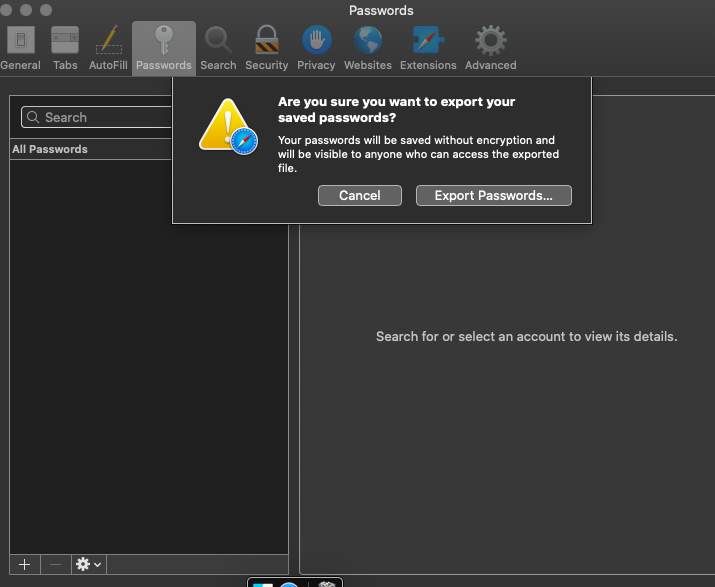Click the All Passwords list header
Screen dimensions: 715x587
point(91,149)
